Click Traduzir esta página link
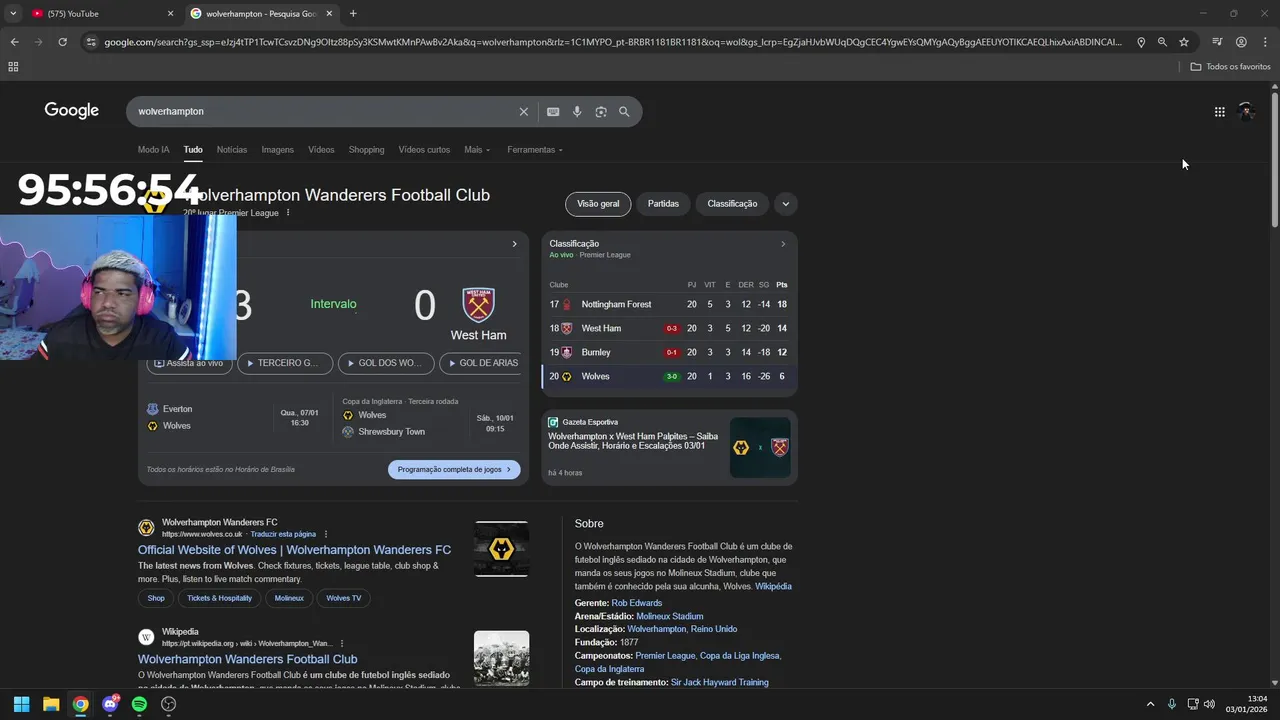This screenshot has width=1280, height=720. (283, 534)
